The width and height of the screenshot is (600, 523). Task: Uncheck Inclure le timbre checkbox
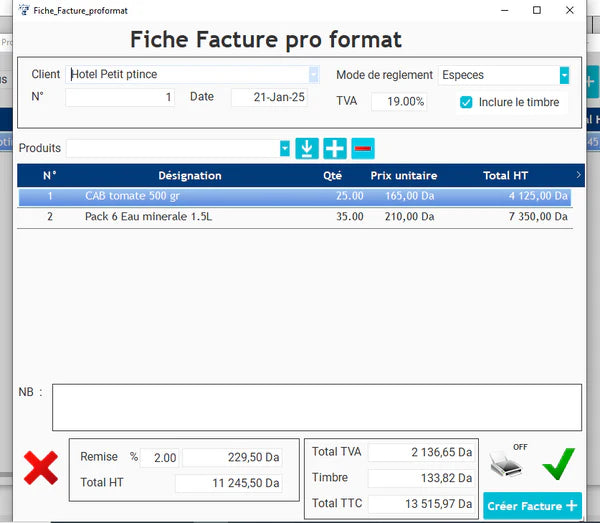pos(466,102)
